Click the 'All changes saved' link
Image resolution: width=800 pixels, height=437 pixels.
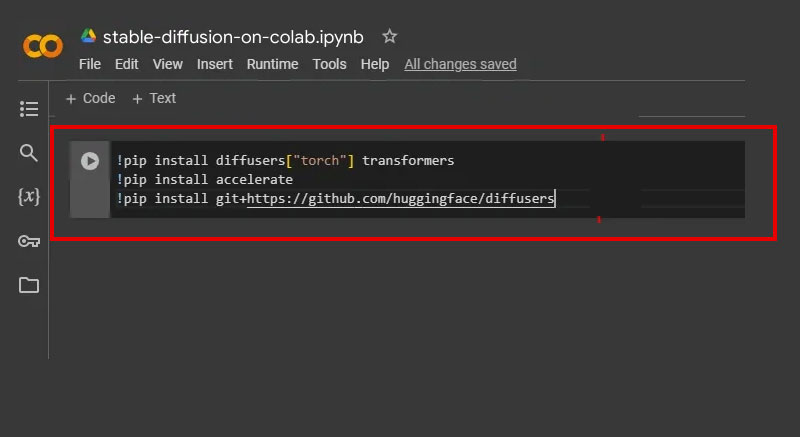pos(460,64)
